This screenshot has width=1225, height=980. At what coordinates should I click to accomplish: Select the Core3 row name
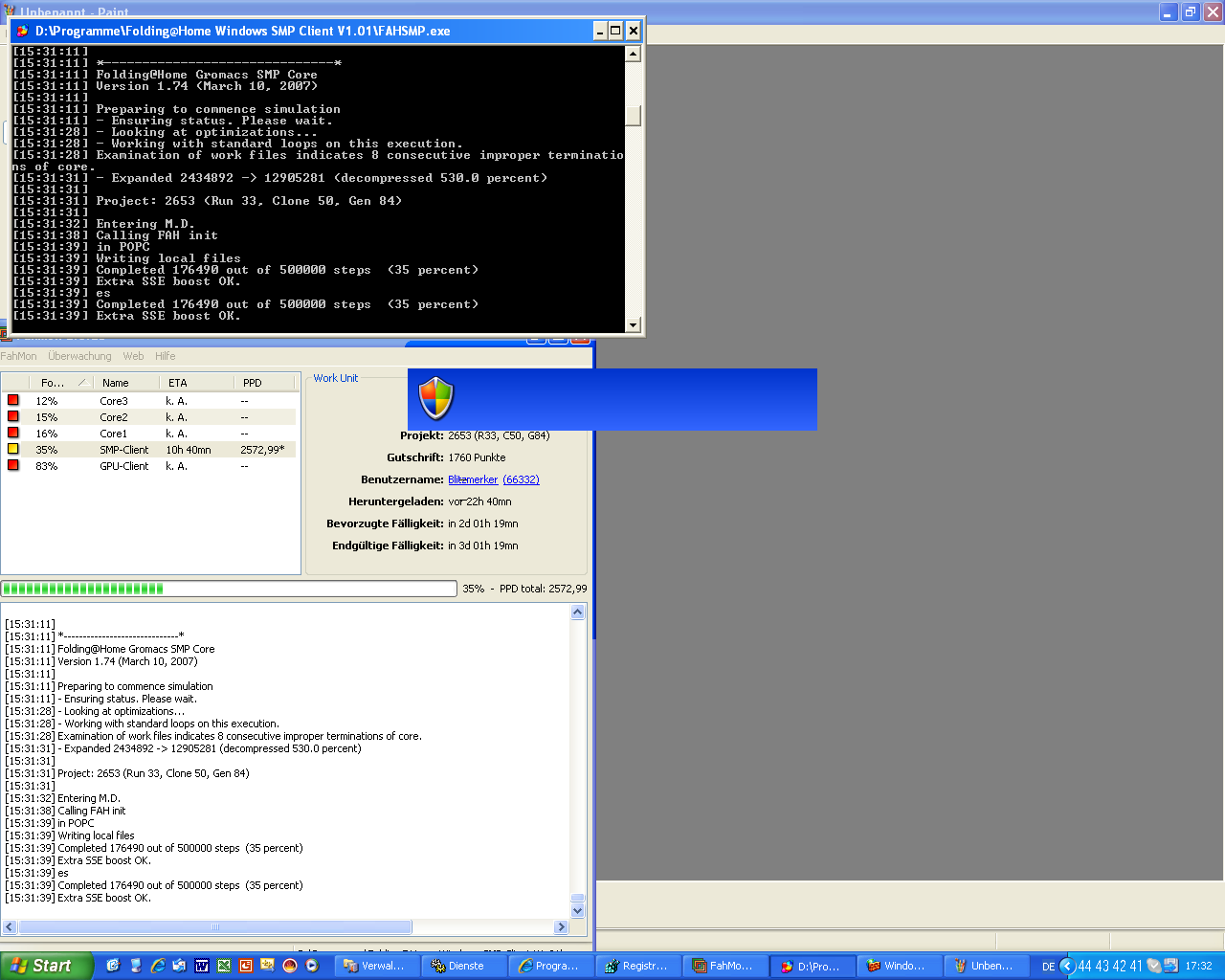[x=114, y=401]
